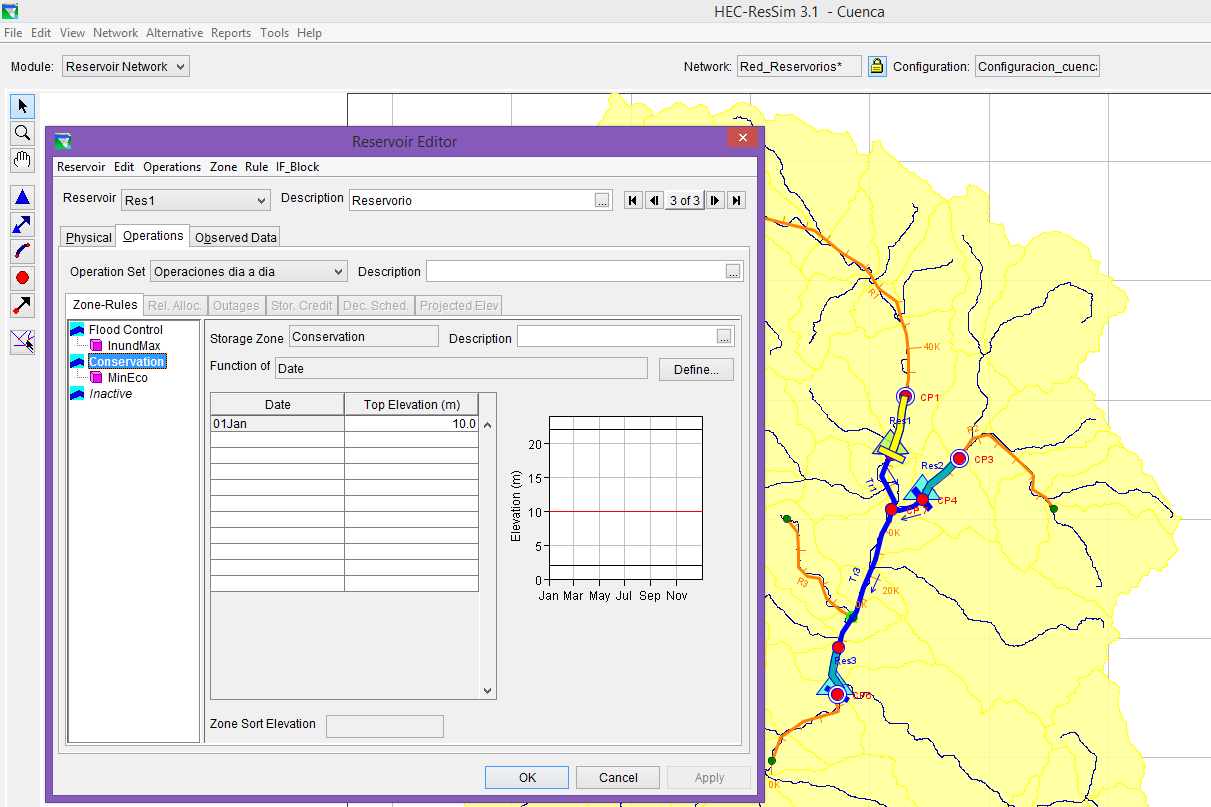Viewport: 1211px width, 807px height.
Task: Open reservoir Description ellipsis editor
Action: [x=602, y=200]
